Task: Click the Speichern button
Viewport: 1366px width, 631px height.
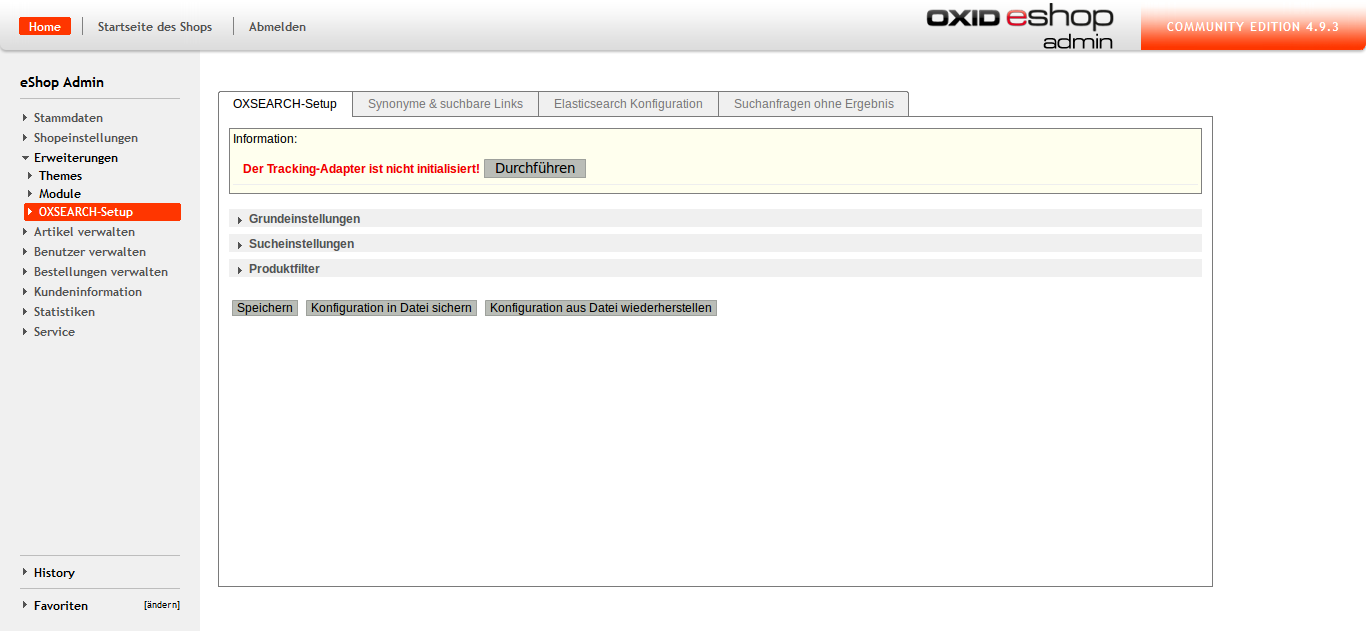Action: 265,308
